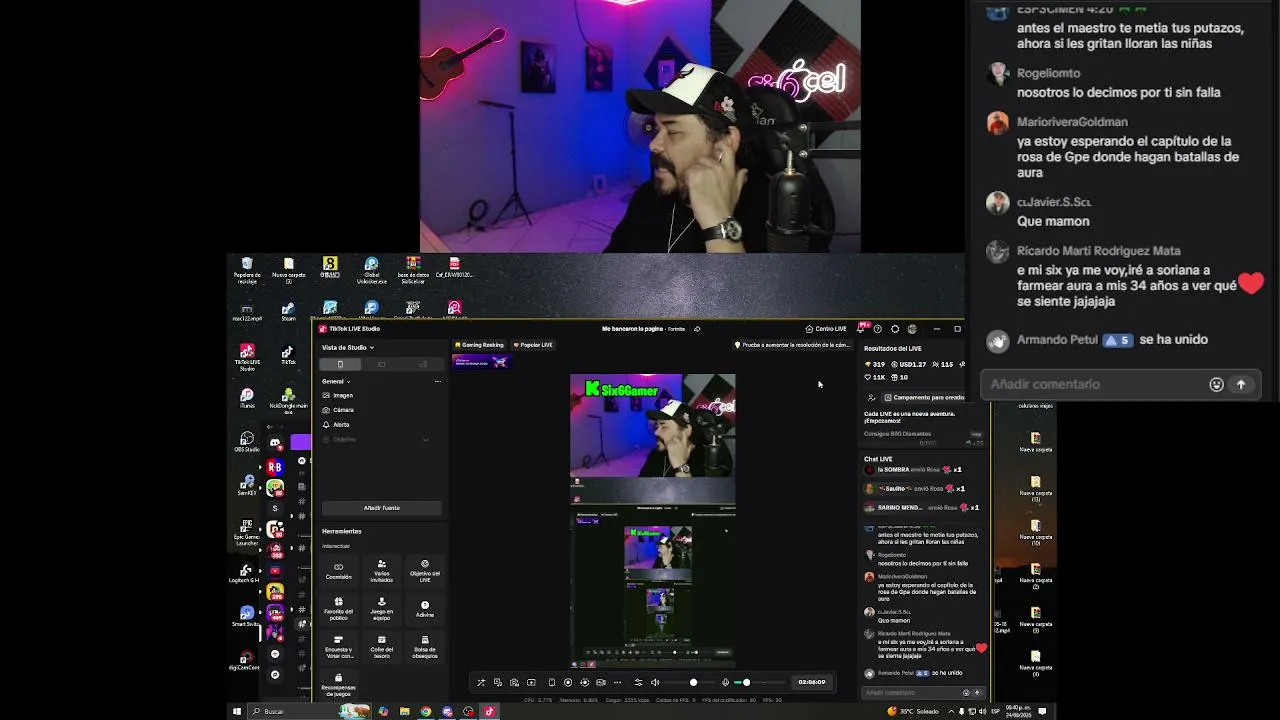Click the promotional banner thumbnail under Gaming Ranking
The width and height of the screenshot is (1280, 720).
tap(481, 361)
